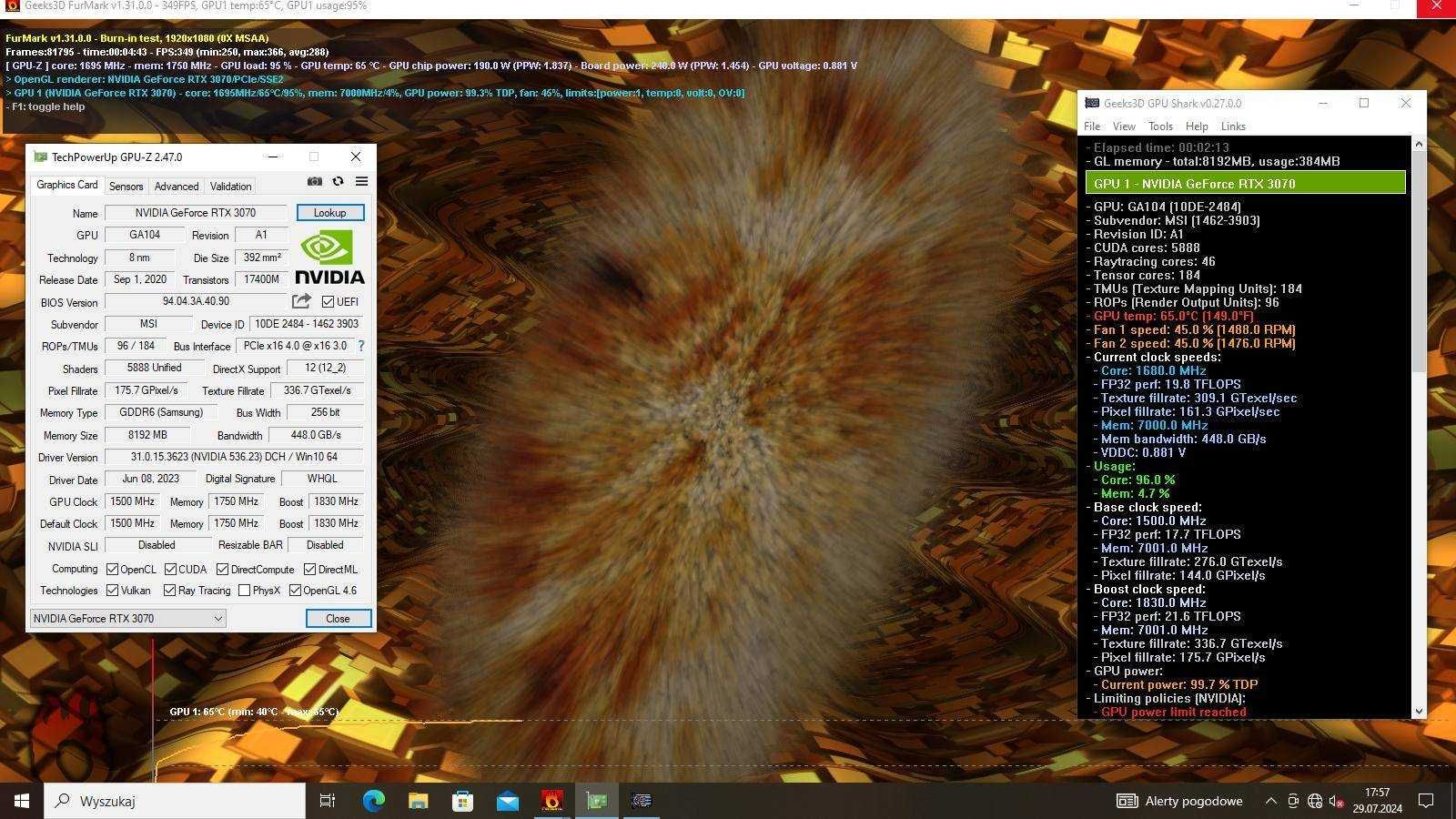Click the BIOS Version value field
1456x819 pixels.
(x=196, y=301)
